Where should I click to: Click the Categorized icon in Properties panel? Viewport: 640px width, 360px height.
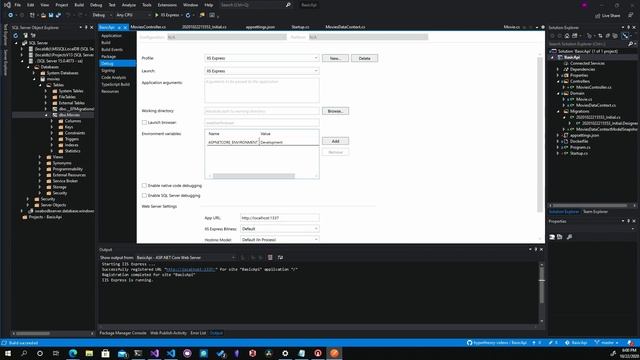tap(552, 237)
